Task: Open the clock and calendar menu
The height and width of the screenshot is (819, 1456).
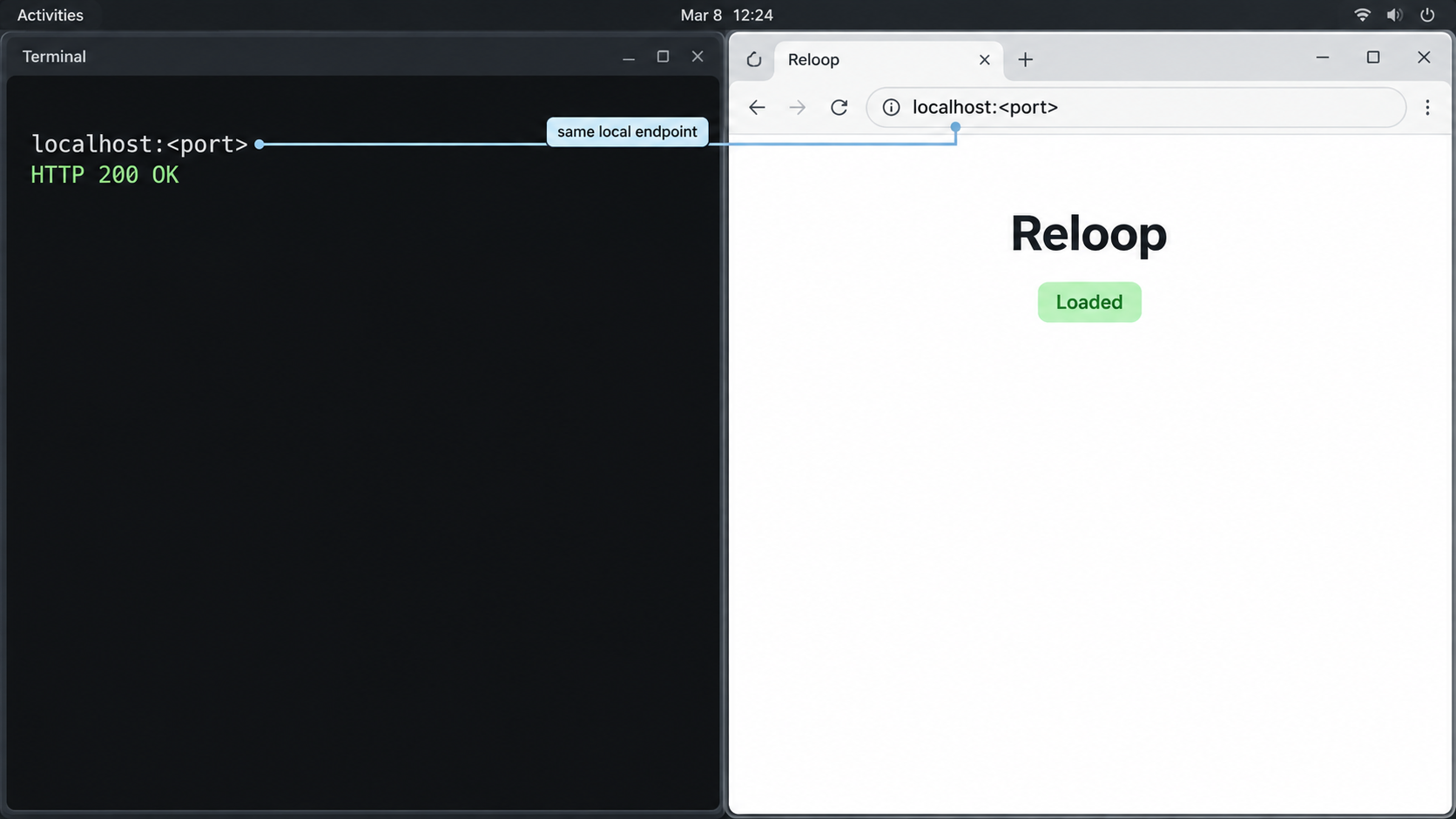Action: [x=726, y=15]
